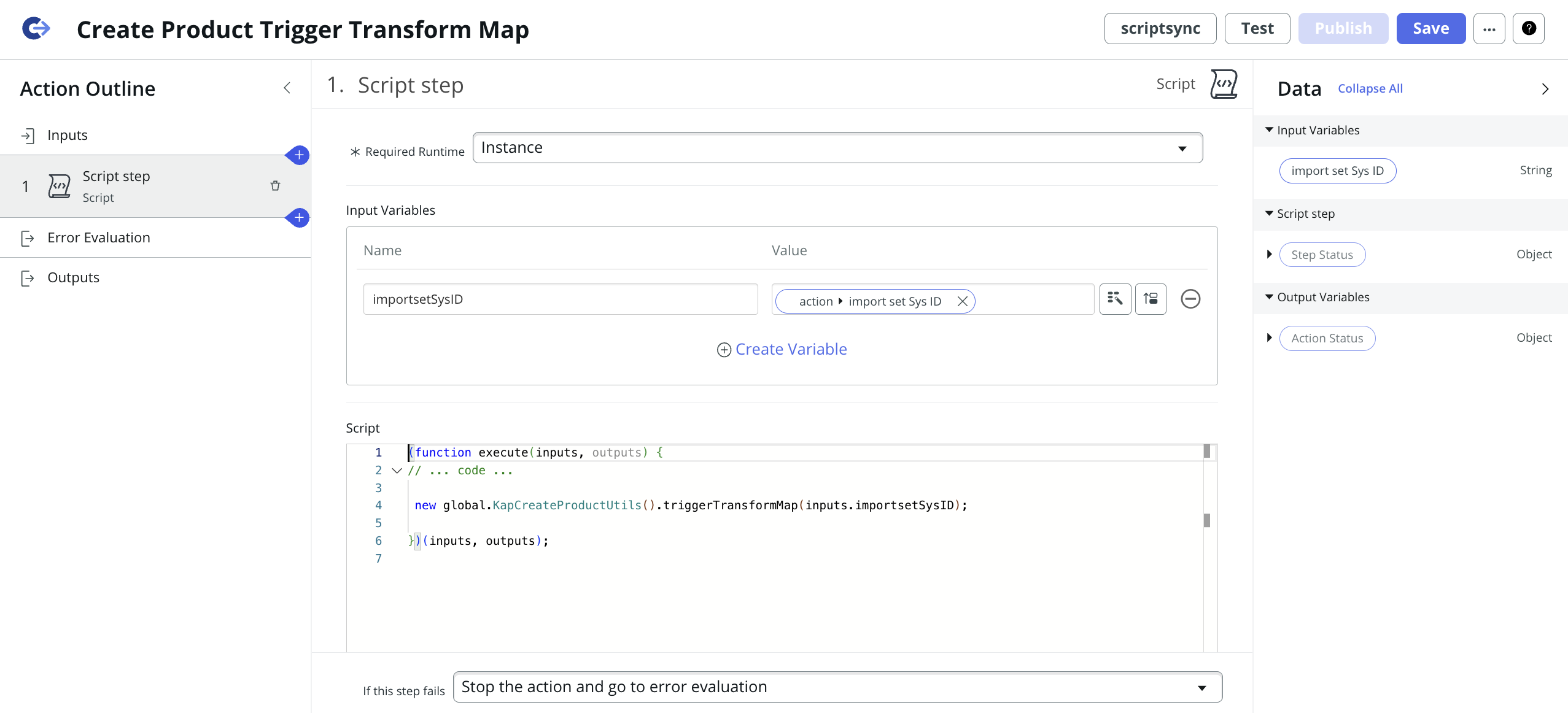The width and height of the screenshot is (1568, 713).
Task: Click line number 7 in script editor
Action: click(378, 559)
